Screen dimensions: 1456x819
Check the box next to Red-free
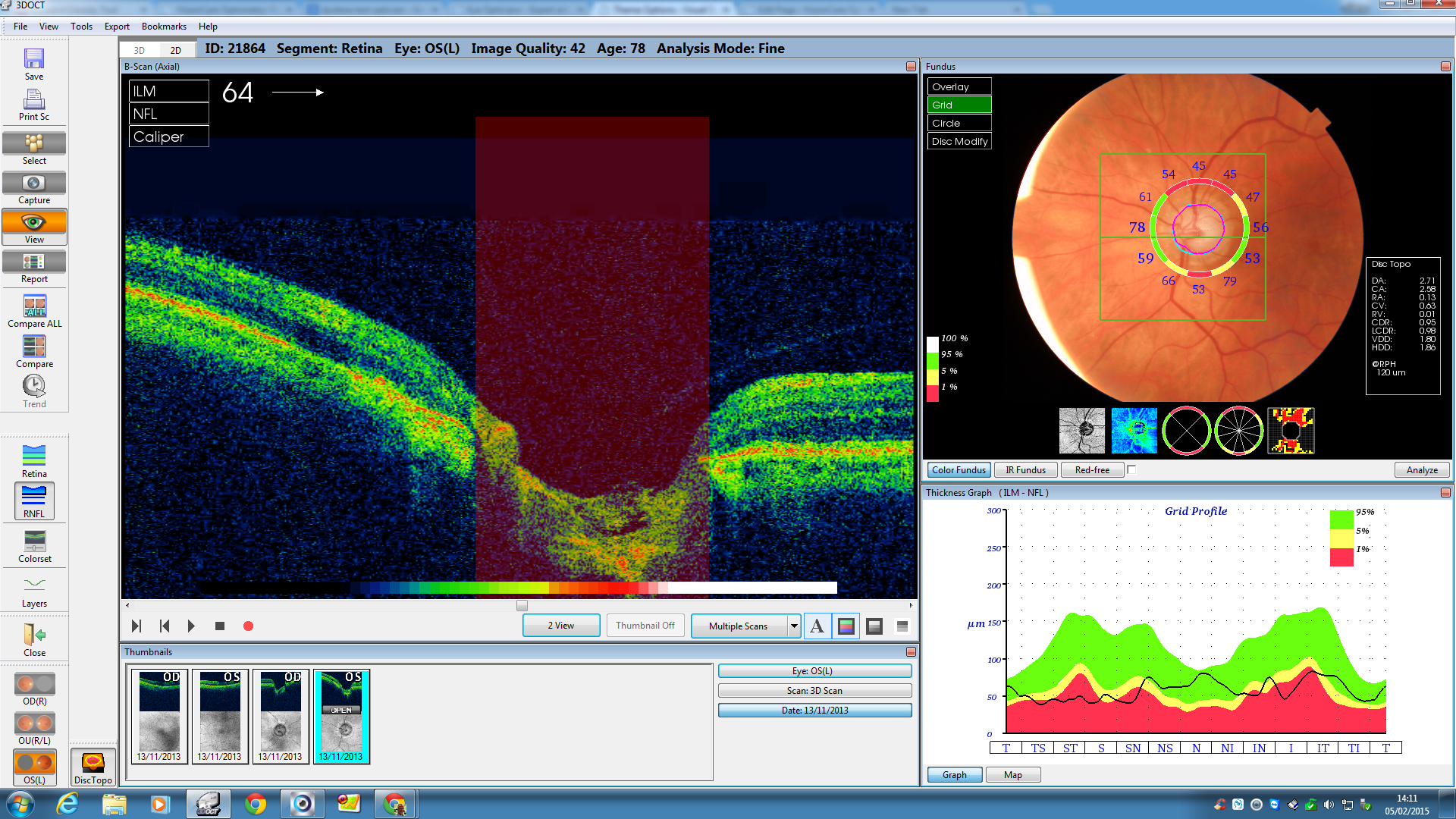[x=1132, y=469]
